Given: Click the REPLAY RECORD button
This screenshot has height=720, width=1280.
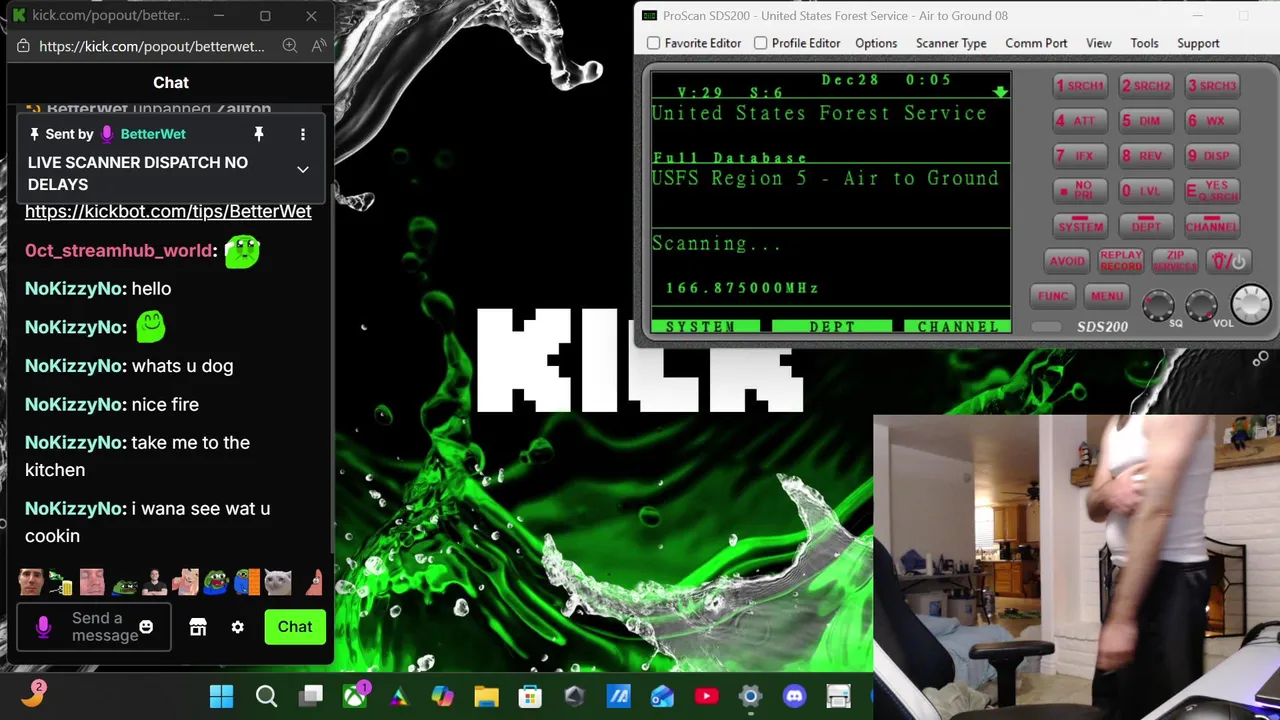Looking at the screenshot, I should click(1121, 261).
